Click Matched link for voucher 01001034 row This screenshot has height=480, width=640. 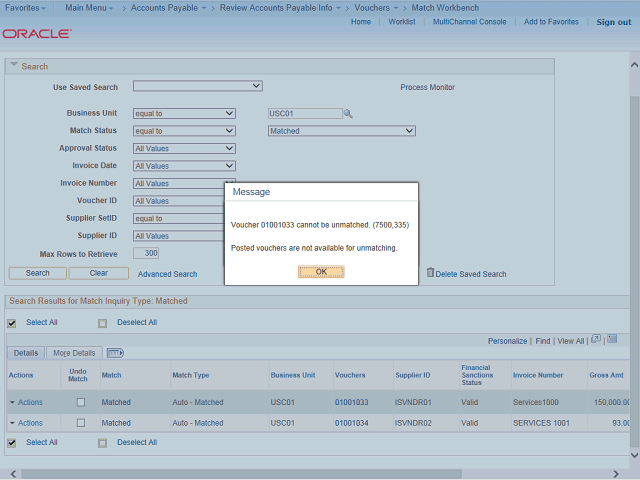point(116,423)
